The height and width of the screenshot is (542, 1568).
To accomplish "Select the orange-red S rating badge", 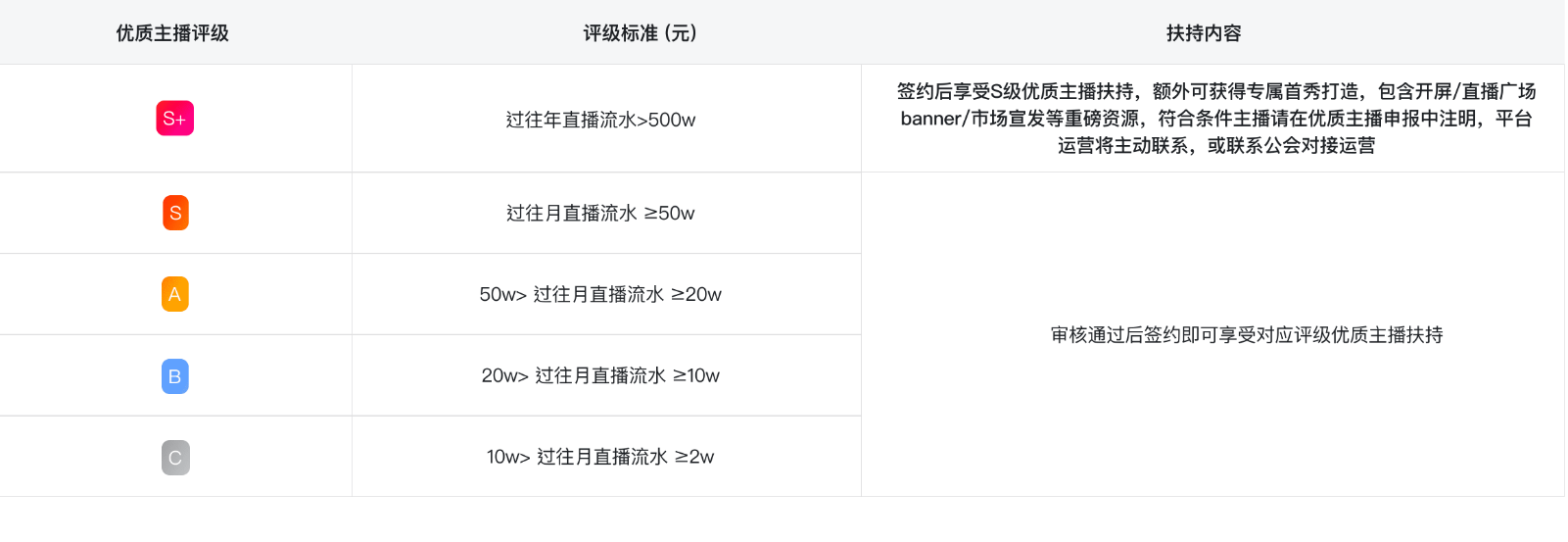I will [x=175, y=213].
